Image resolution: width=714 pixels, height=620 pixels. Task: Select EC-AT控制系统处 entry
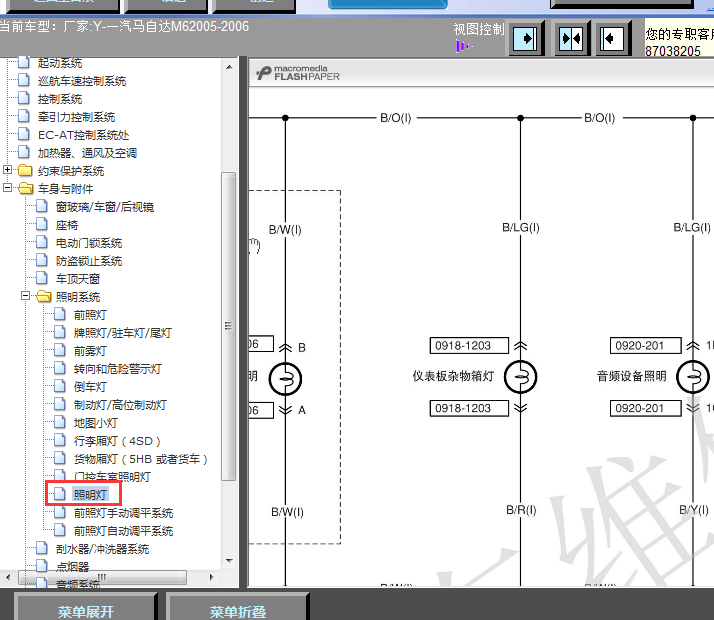click(83, 135)
